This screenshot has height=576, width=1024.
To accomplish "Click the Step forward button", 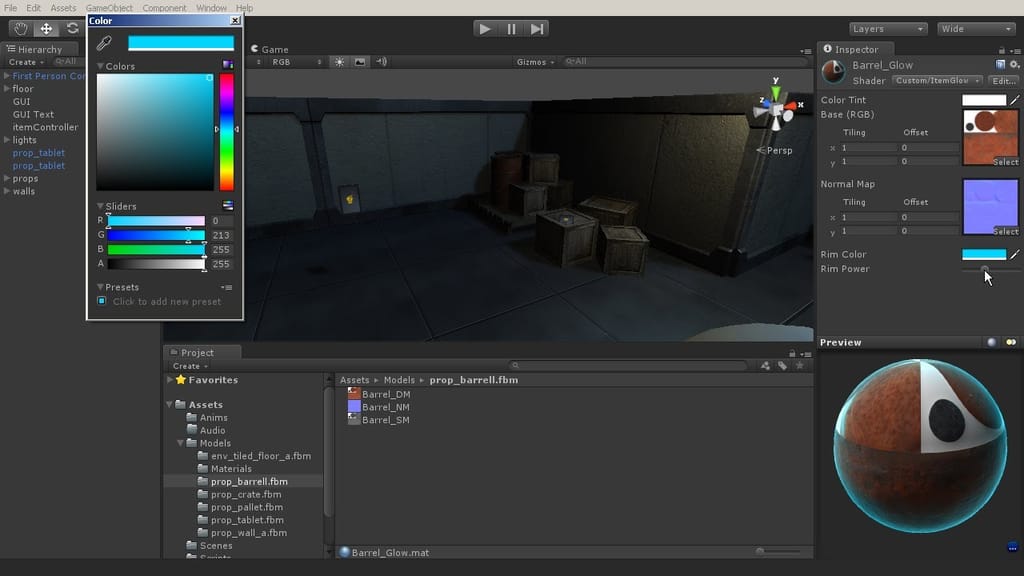I will point(538,29).
